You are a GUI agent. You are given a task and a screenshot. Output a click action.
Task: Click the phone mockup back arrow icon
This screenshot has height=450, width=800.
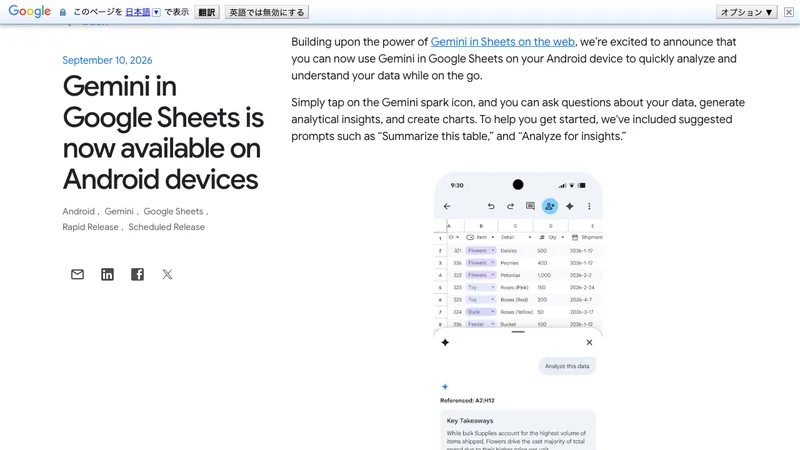point(447,206)
